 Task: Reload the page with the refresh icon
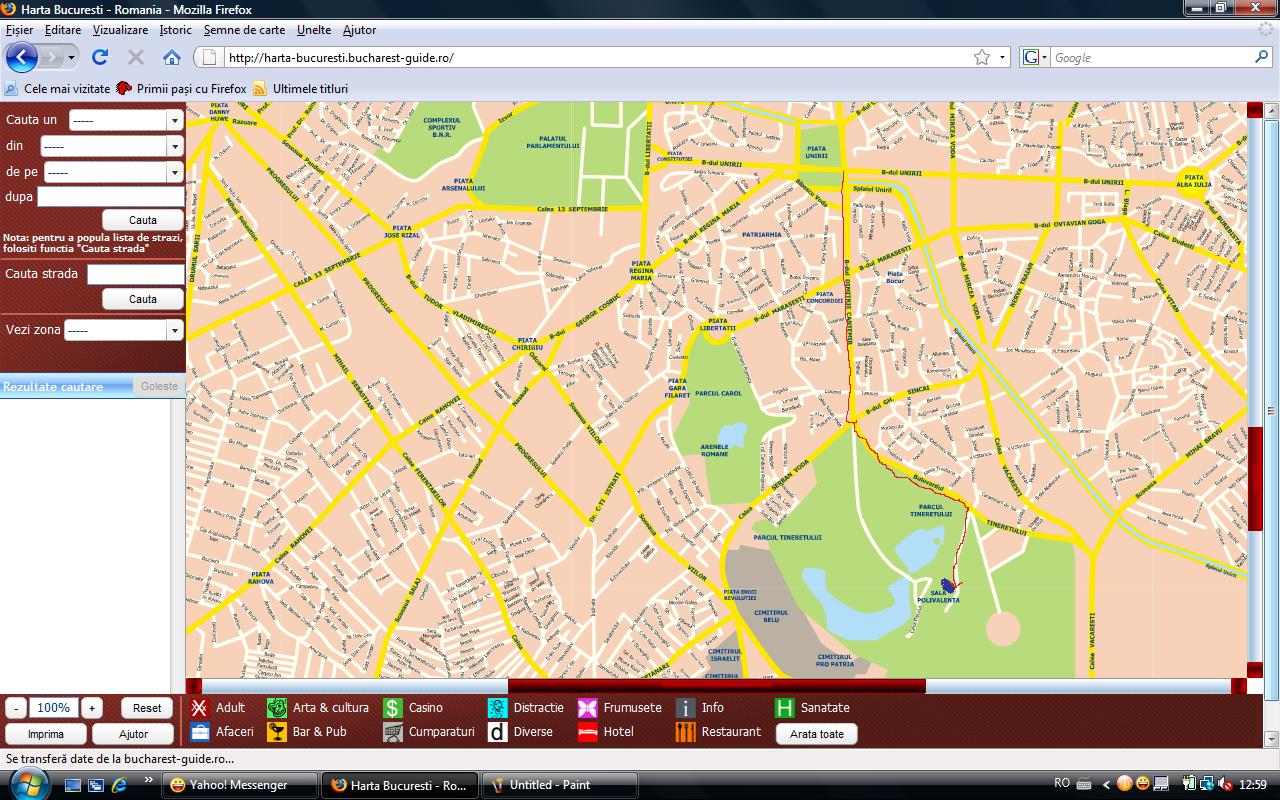pos(100,57)
